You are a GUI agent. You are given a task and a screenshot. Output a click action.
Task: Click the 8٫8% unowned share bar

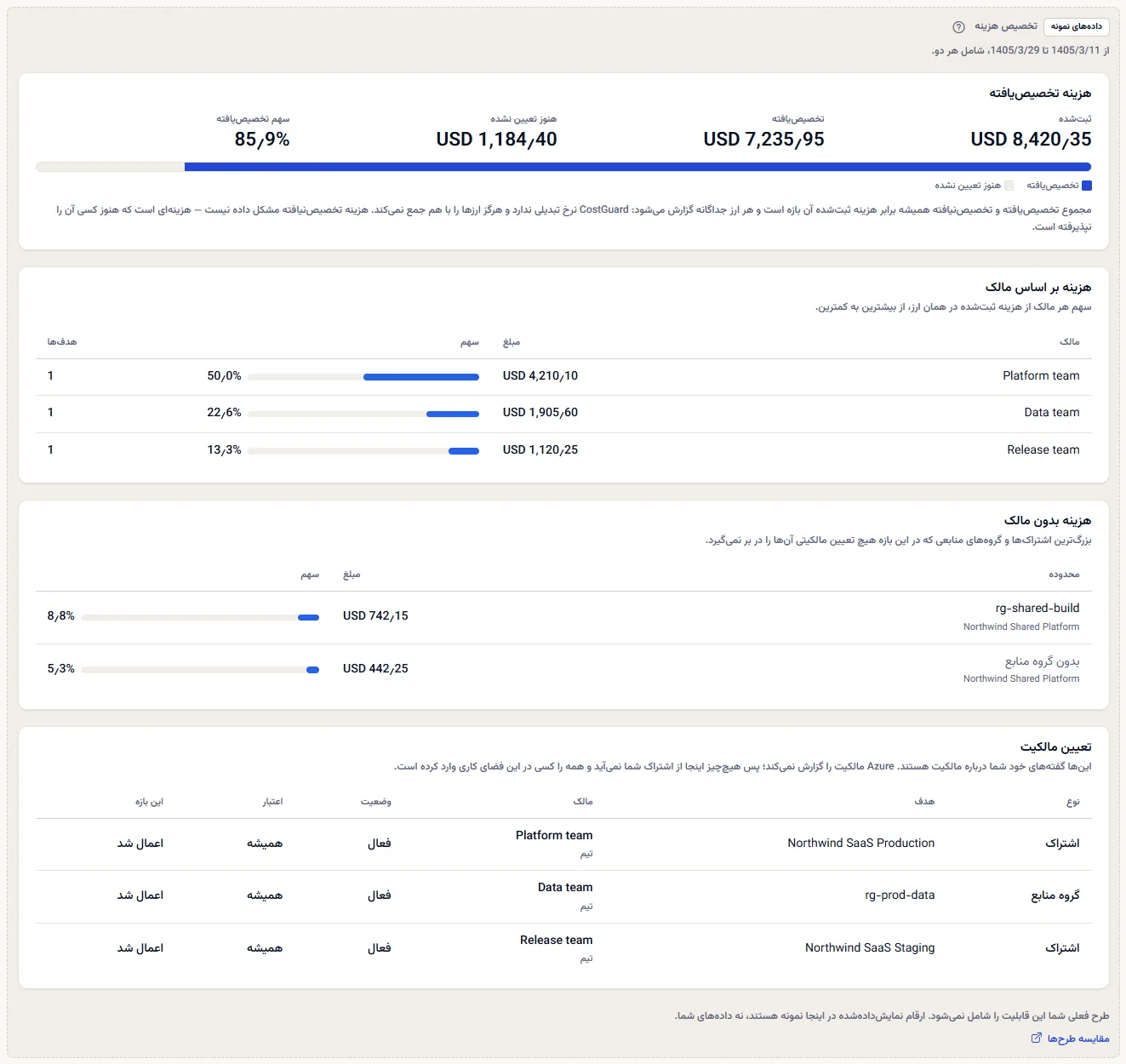pyautogui.click(x=200, y=617)
